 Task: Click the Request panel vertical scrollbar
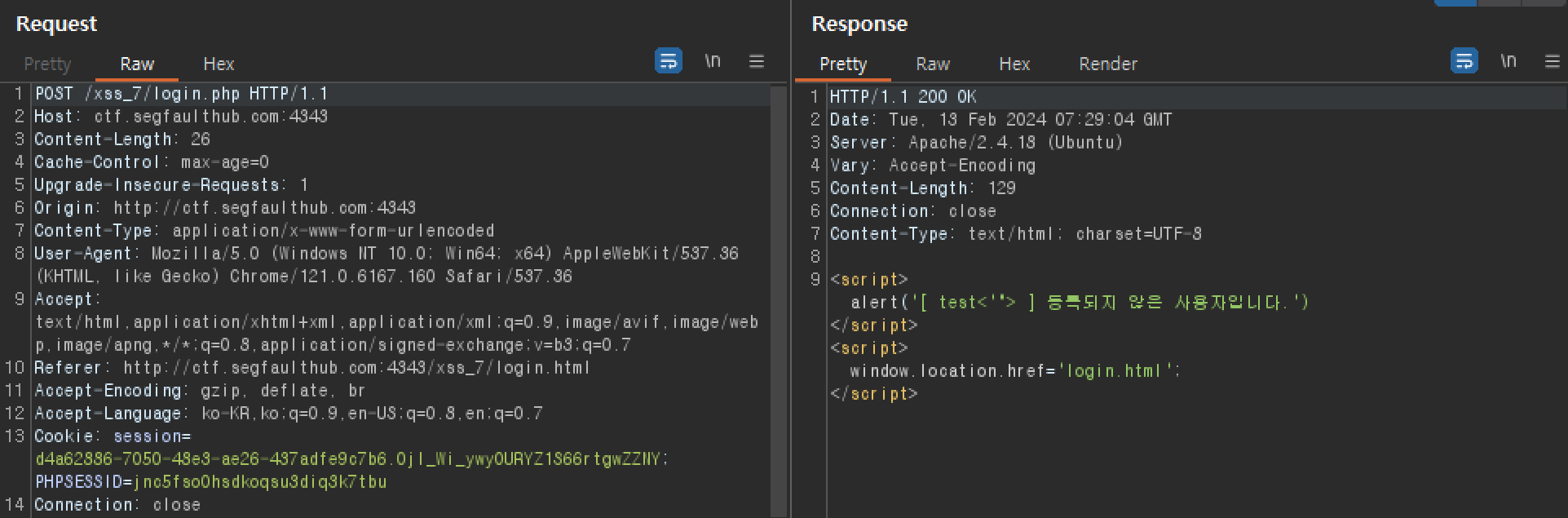[x=779, y=300]
